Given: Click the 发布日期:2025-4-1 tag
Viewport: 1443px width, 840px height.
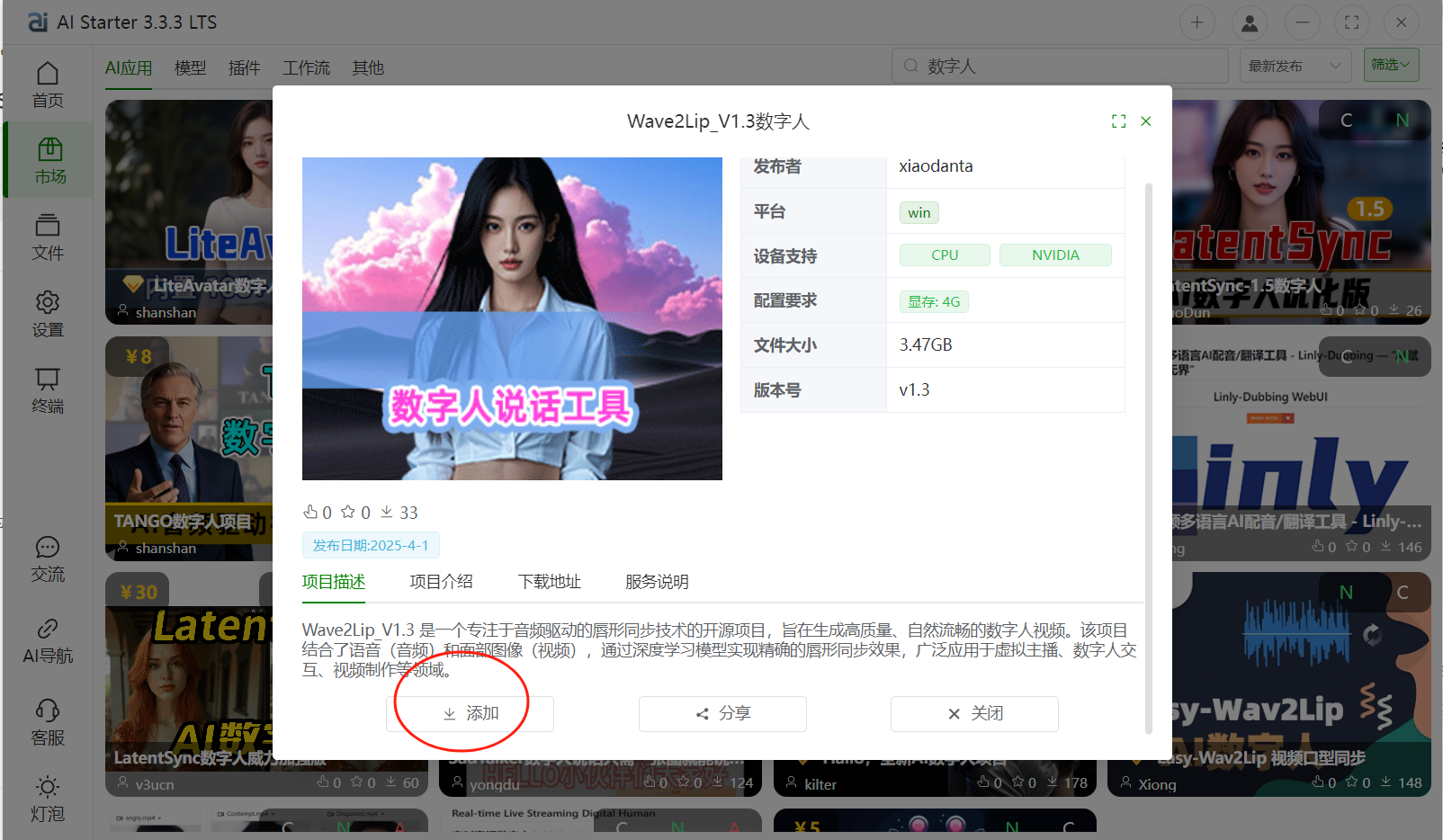Looking at the screenshot, I should 371,545.
